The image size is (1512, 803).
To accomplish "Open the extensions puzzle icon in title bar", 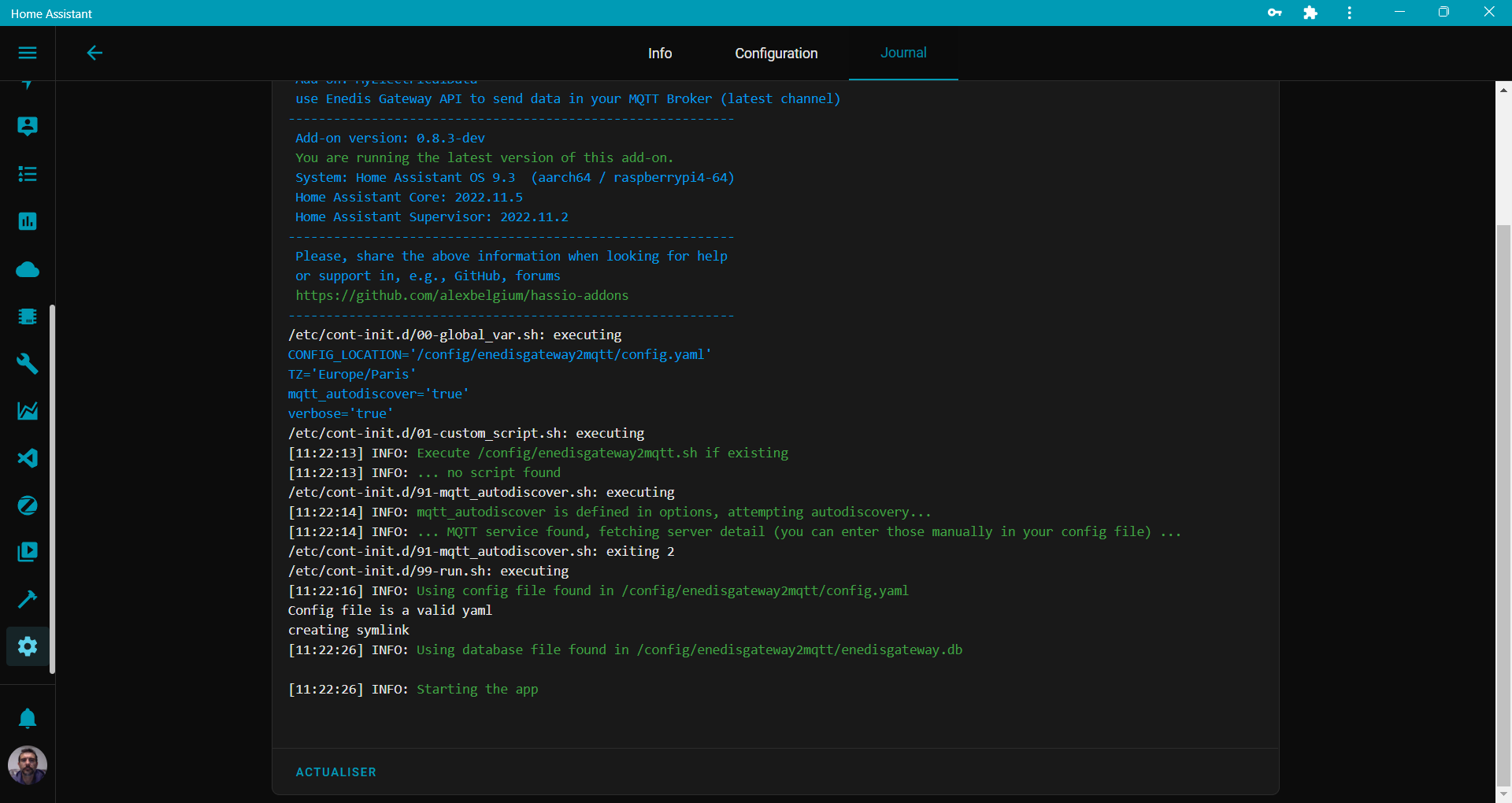I will (x=1310, y=13).
